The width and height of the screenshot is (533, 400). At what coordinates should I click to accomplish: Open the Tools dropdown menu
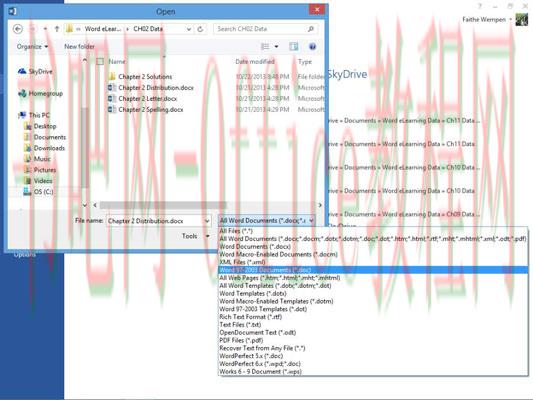coord(195,236)
